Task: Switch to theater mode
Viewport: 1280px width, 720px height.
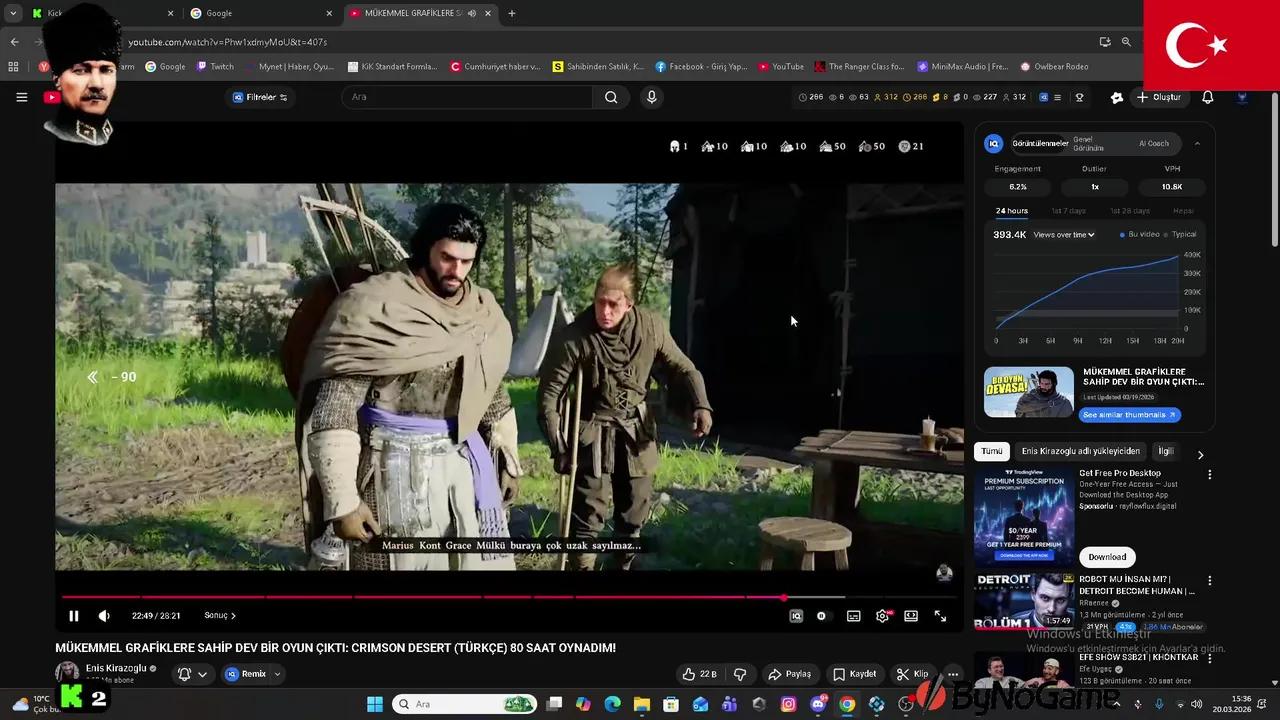Action: pyautogui.click(x=911, y=616)
